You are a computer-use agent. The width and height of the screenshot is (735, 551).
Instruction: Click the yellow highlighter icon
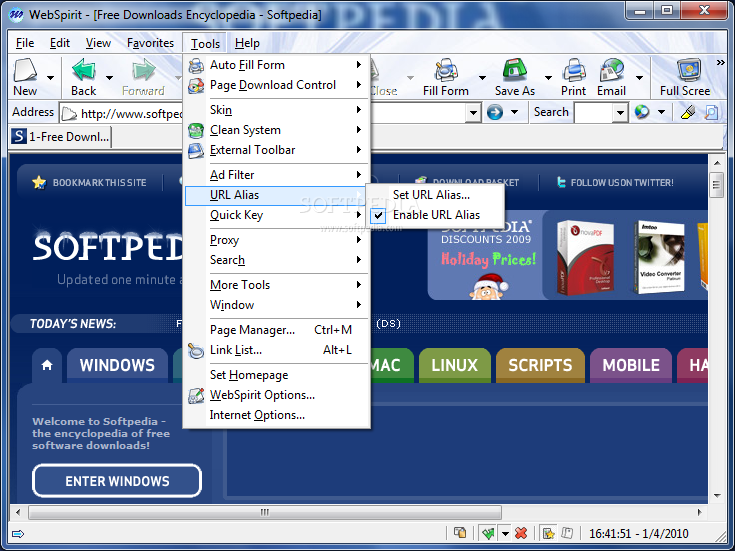687,112
